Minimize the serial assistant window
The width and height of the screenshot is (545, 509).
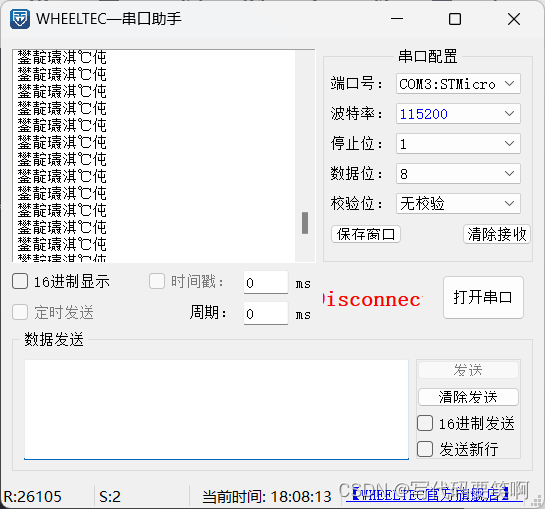[397, 19]
